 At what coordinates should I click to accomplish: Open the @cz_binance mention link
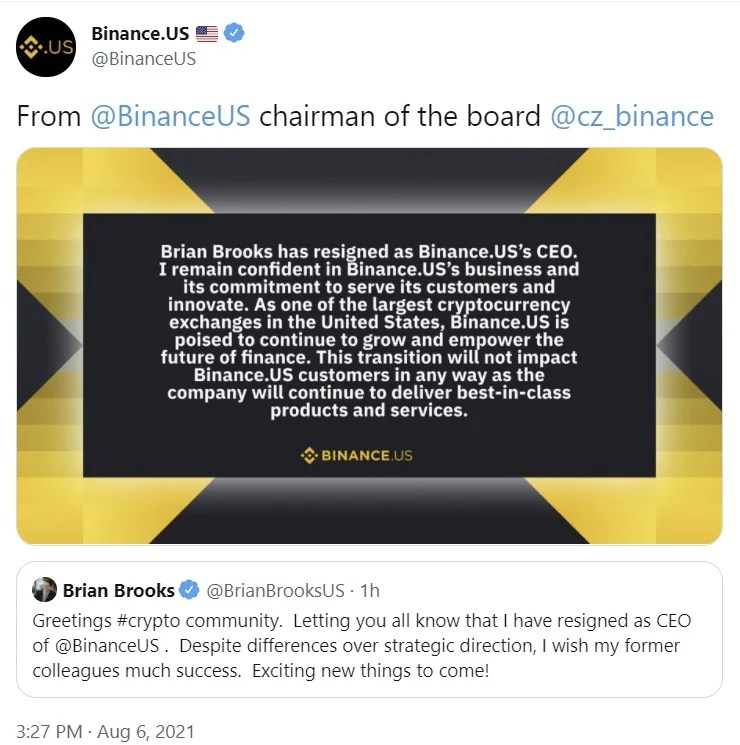point(632,116)
